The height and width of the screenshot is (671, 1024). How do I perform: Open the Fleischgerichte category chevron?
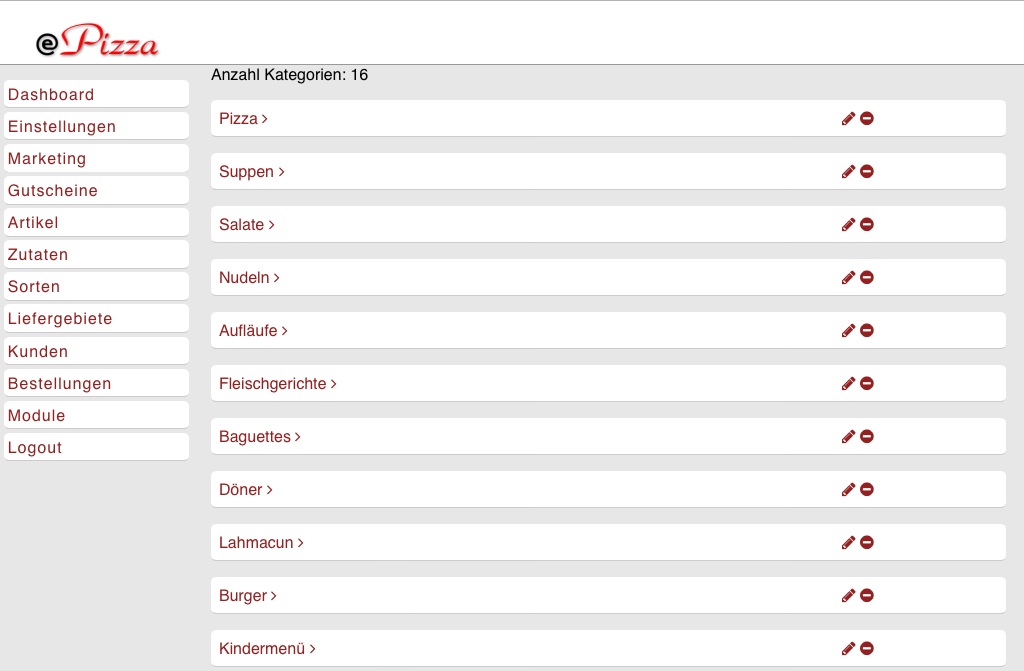[x=334, y=383]
